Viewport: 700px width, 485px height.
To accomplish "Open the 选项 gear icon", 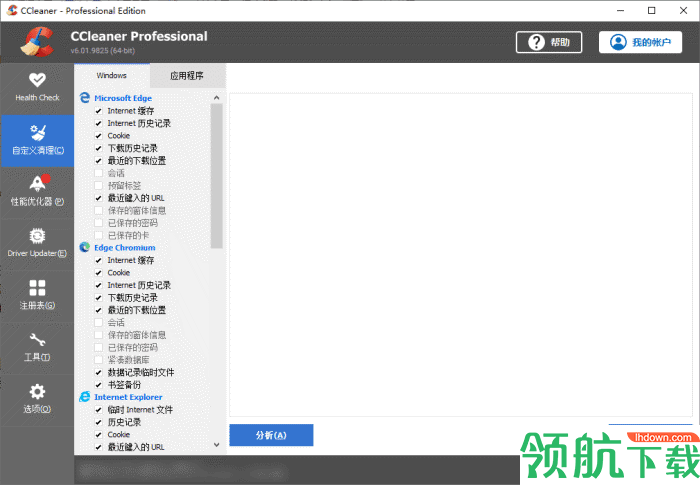I will pyautogui.click(x=37, y=392).
